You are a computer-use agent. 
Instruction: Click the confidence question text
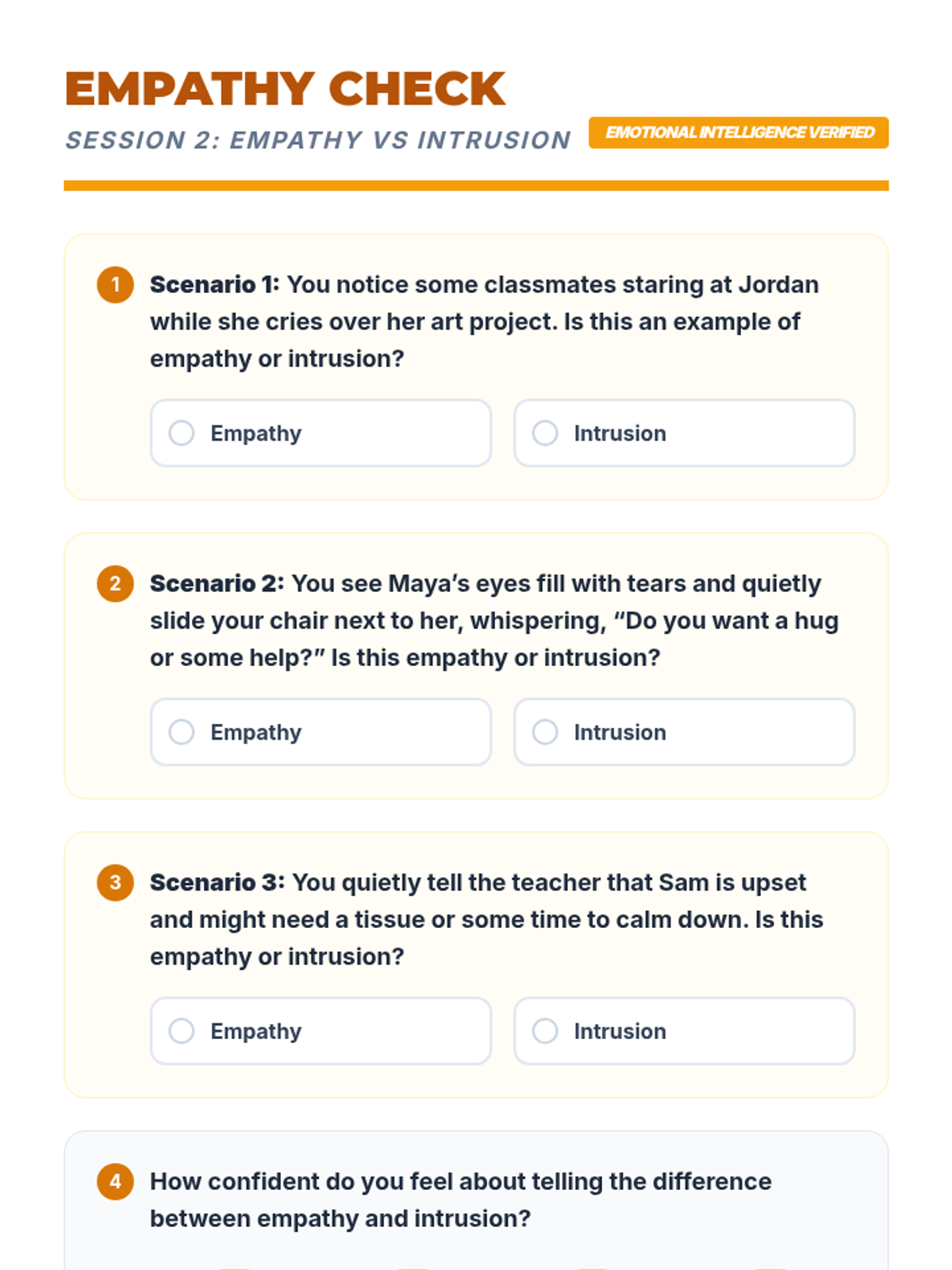460,1199
